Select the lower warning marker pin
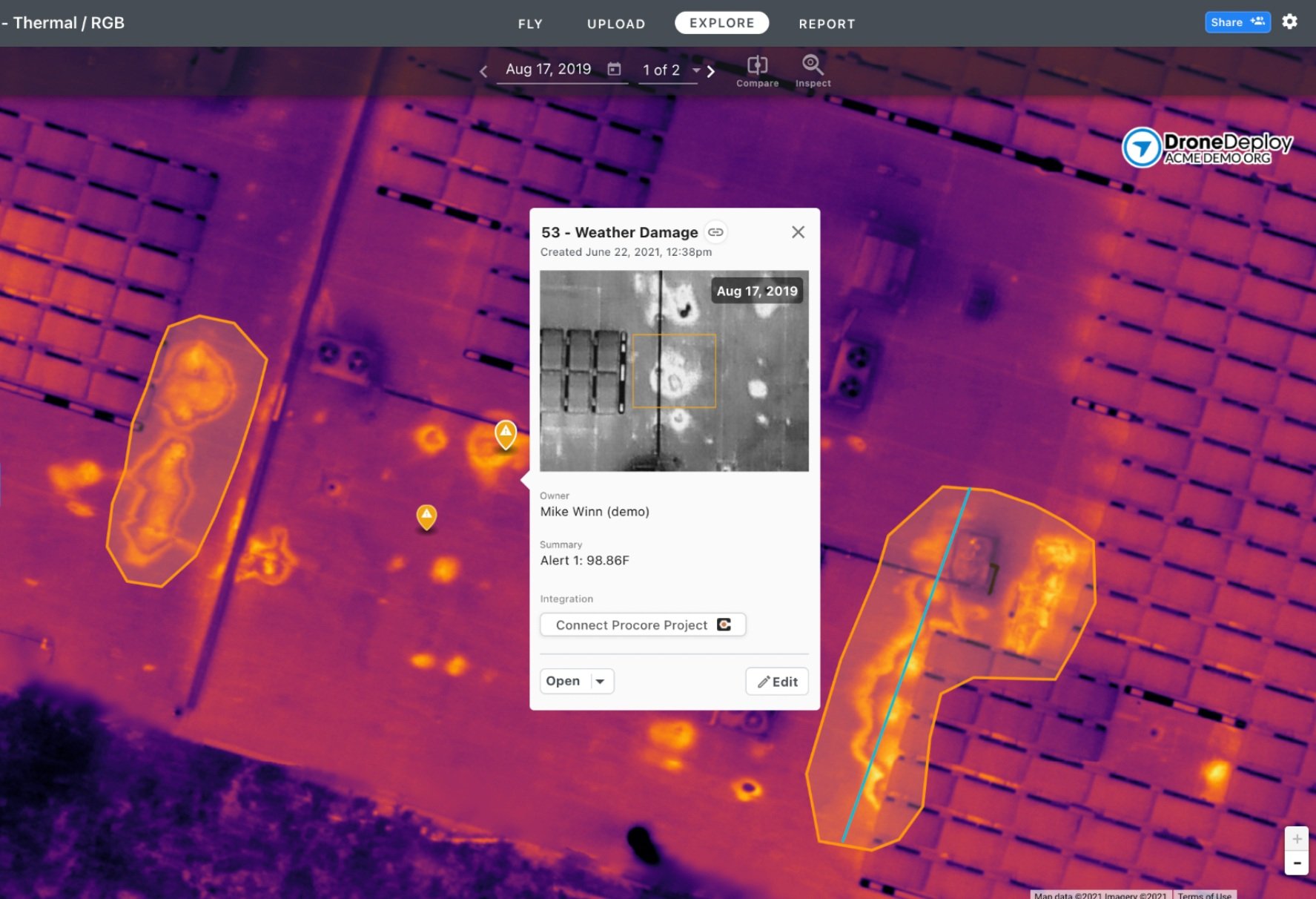Image resolution: width=1316 pixels, height=899 pixels. (426, 516)
